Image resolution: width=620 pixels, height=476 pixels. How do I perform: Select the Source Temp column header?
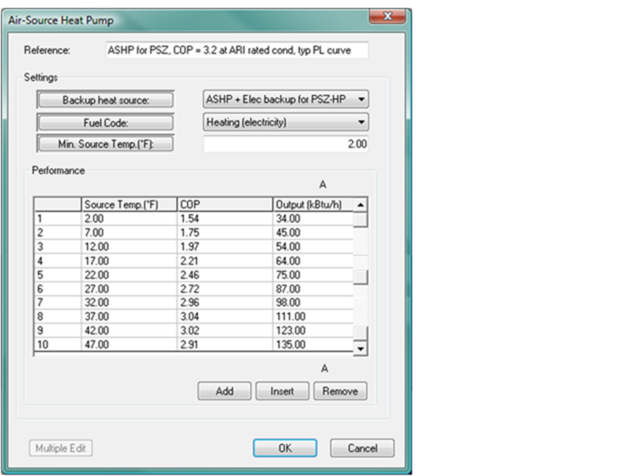pyautogui.click(x=128, y=204)
